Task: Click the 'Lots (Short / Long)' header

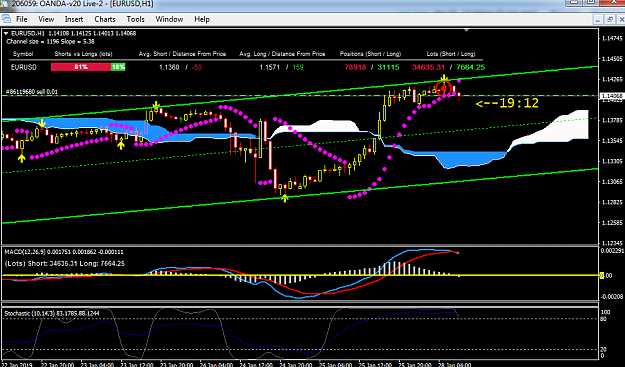Action: (451, 54)
